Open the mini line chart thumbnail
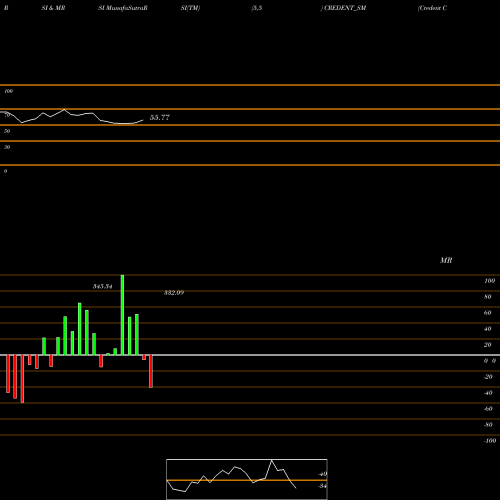500x500 pixels. pyautogui.click(x=247, y=479)
